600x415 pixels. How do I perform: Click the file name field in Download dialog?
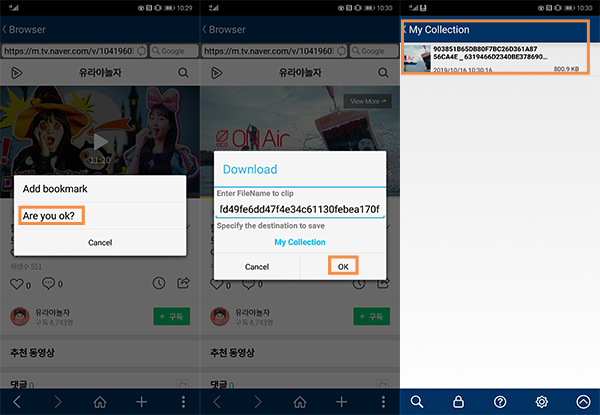click(x=299, y=209)
